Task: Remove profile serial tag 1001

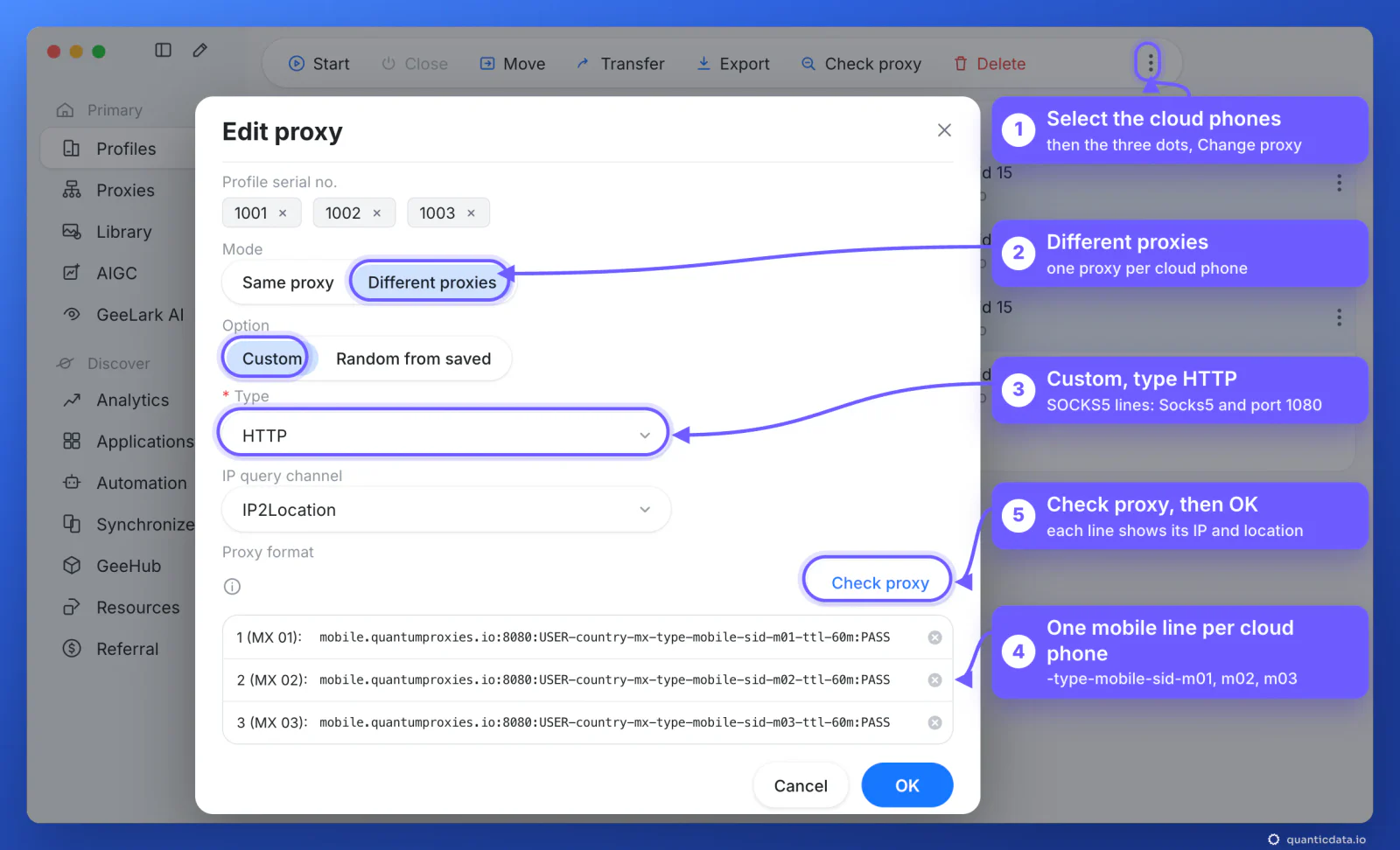Action: pyautogui.click(x=283, y=213)
